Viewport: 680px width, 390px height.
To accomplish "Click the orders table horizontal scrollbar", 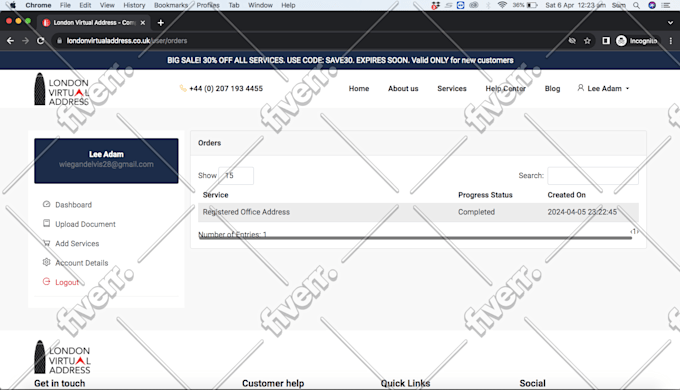I will (415, 238).
